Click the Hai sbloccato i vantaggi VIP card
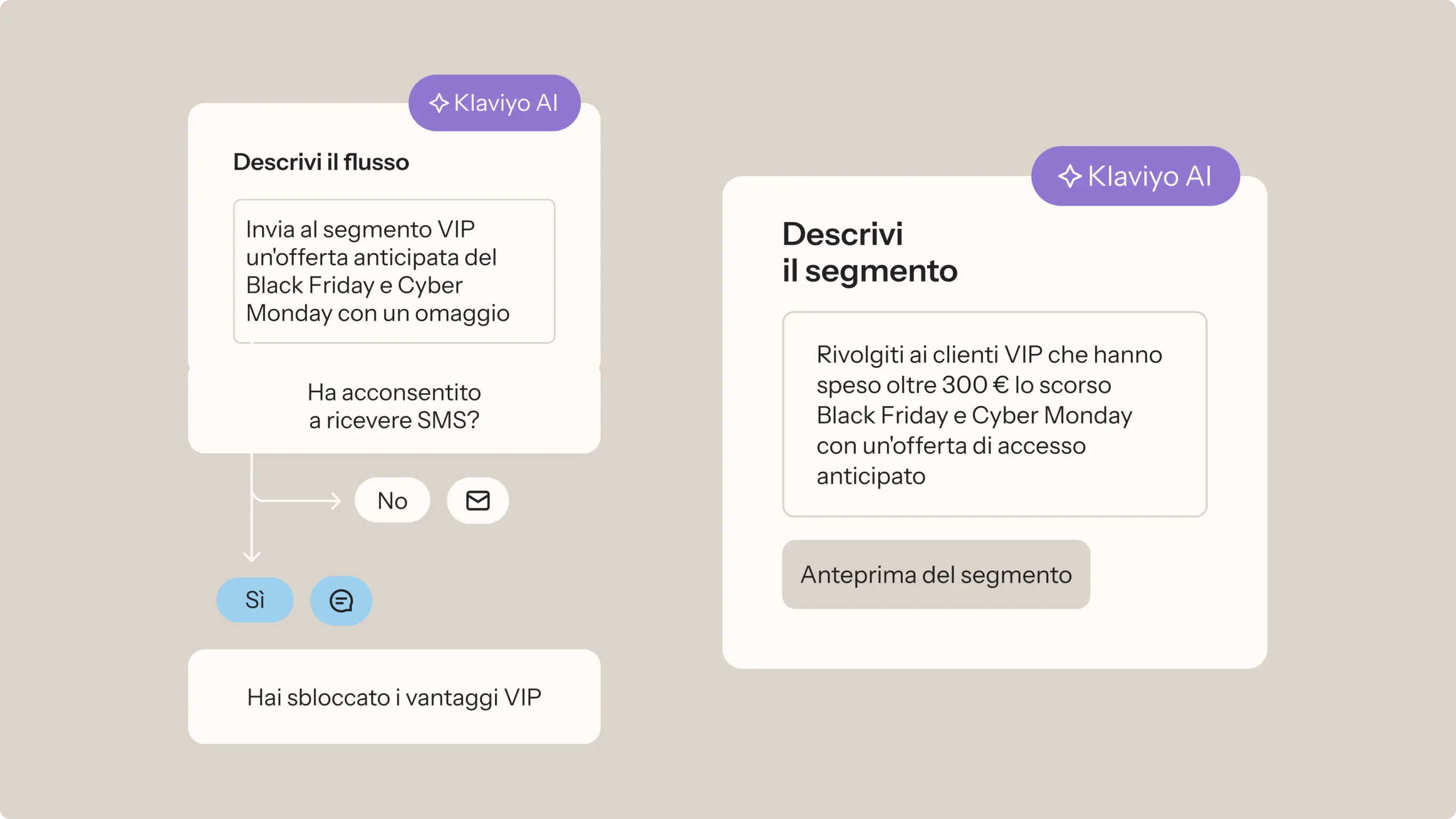The image size is (1456, 819). (394, 696)
